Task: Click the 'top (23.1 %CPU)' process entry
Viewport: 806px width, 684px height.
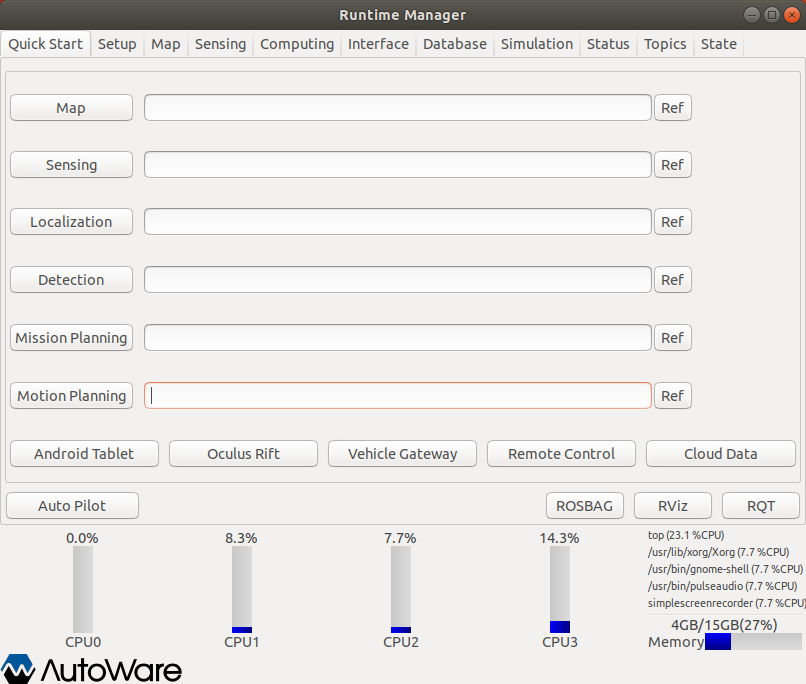Action: pyautogui.click(x=686, y=535)
